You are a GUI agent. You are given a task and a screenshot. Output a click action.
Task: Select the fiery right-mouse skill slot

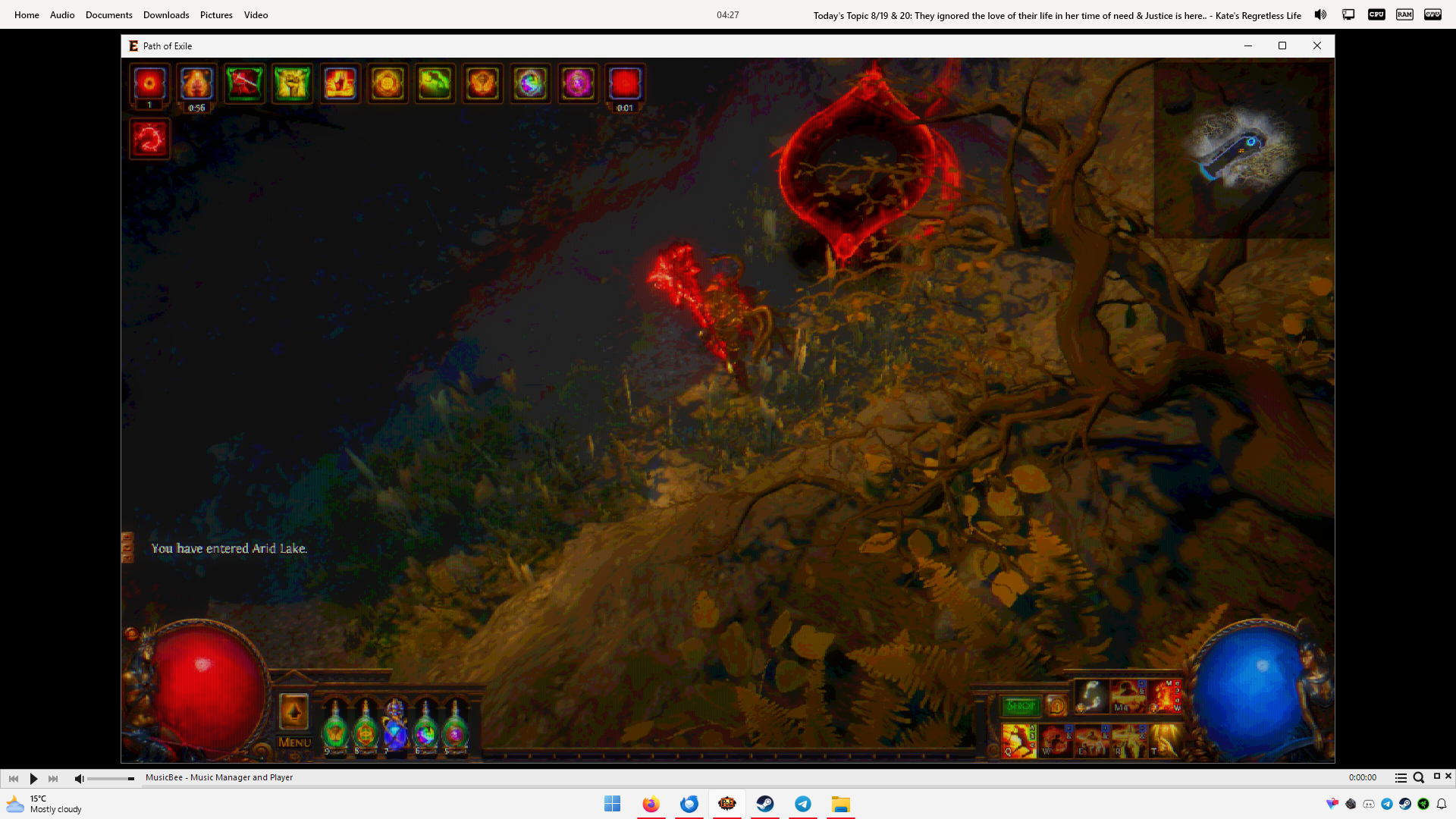1165,696
